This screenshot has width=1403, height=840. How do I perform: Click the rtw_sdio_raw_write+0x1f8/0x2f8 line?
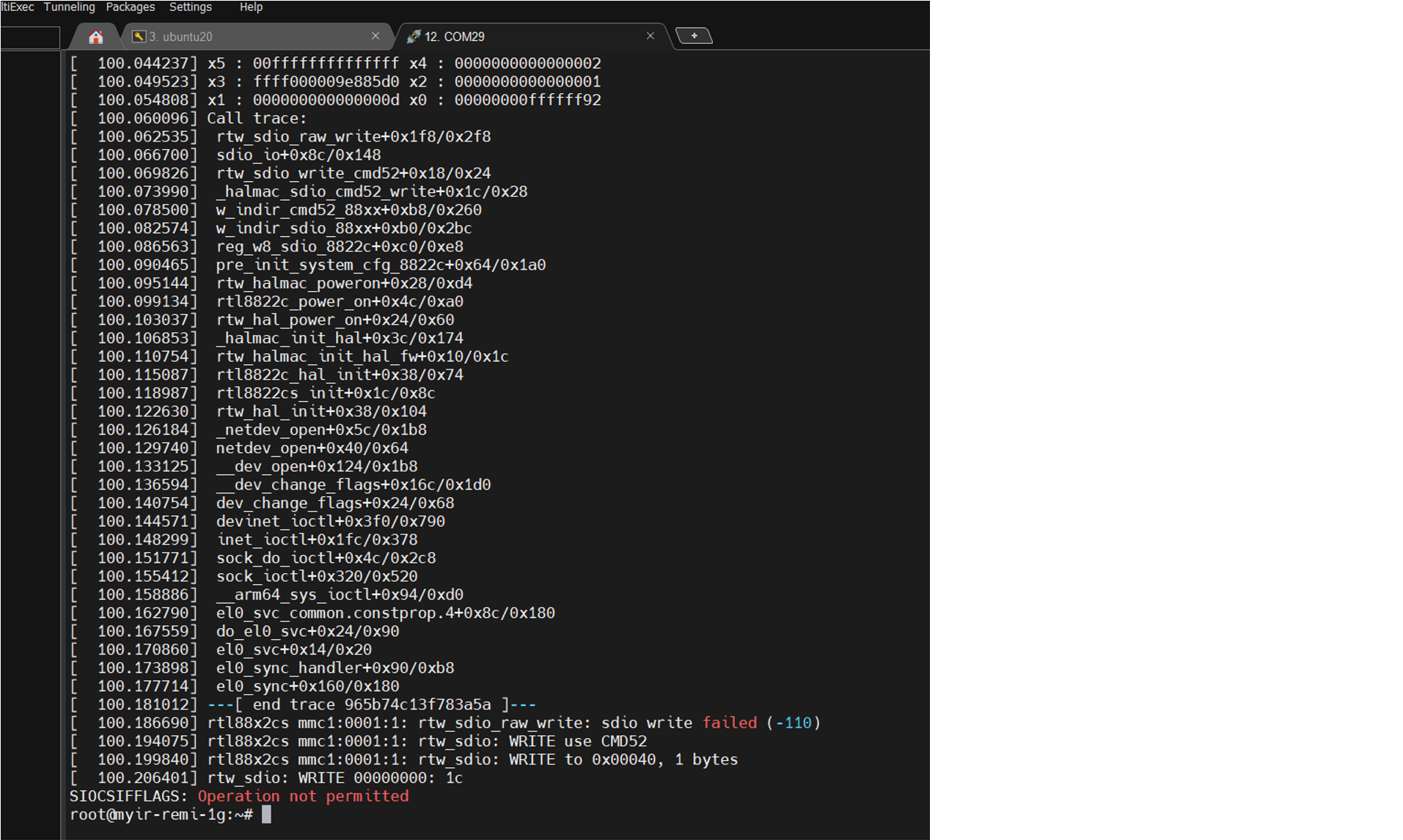(280, 137)
